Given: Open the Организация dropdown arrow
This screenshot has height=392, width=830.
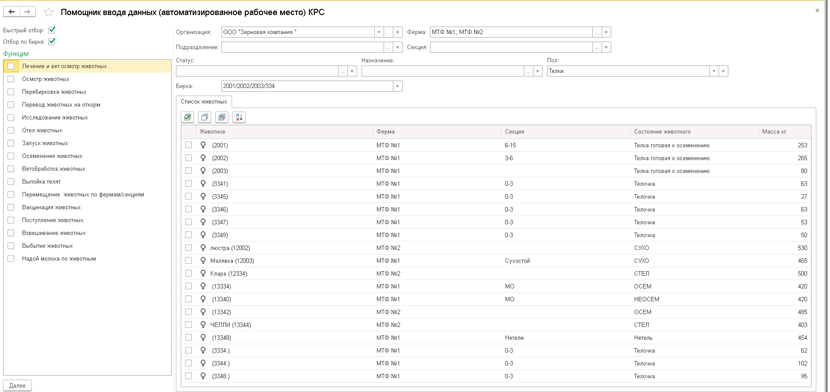Looking at the screenshot, I should click(x=378, y=32).
